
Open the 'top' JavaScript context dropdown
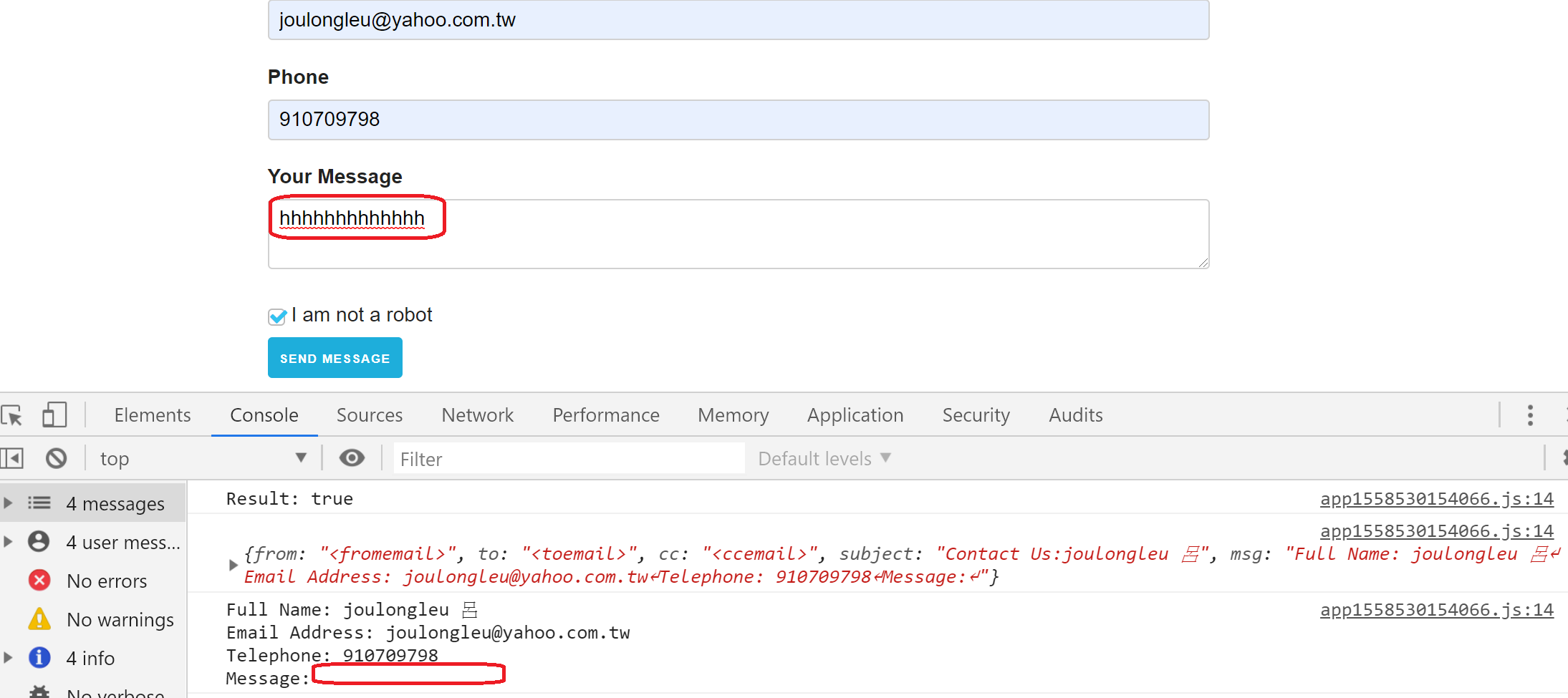203,458
